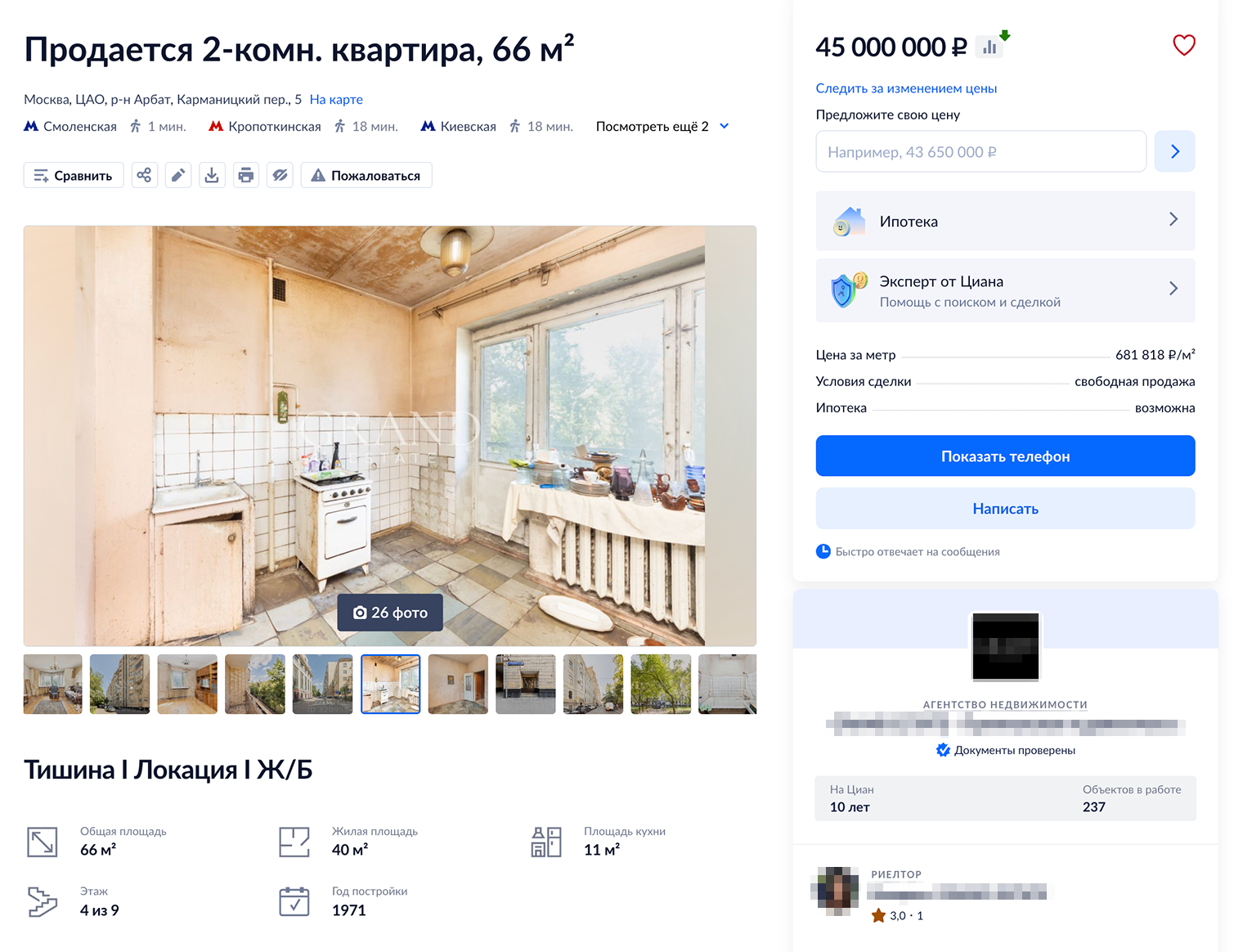Click the 4 из 9 floor value
The height and width of the screenshot is (952, 1243).
click(x=100, y=910)
